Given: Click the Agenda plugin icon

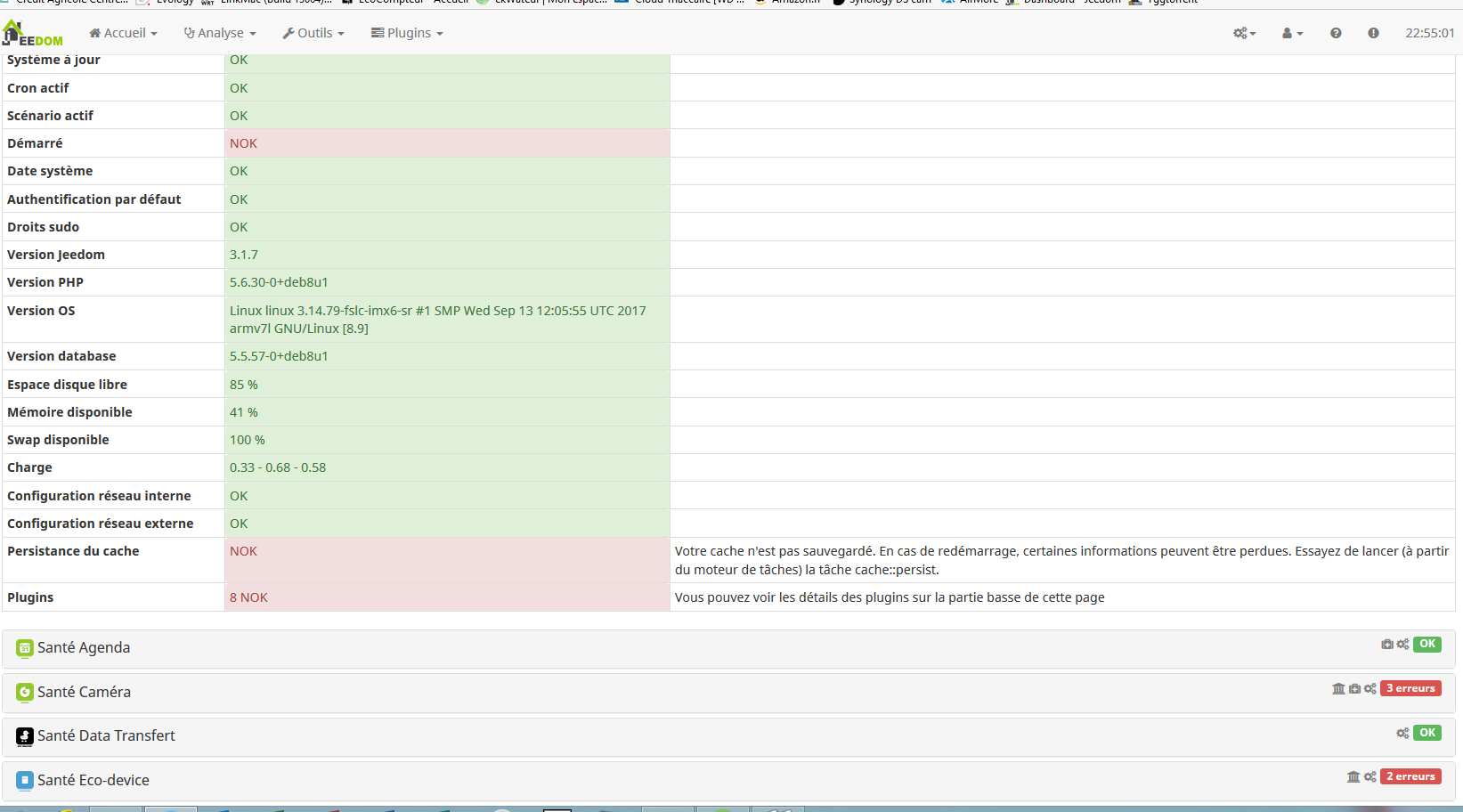Looking at the screenshot, I should pyautogui.click(x=25, y=648).
